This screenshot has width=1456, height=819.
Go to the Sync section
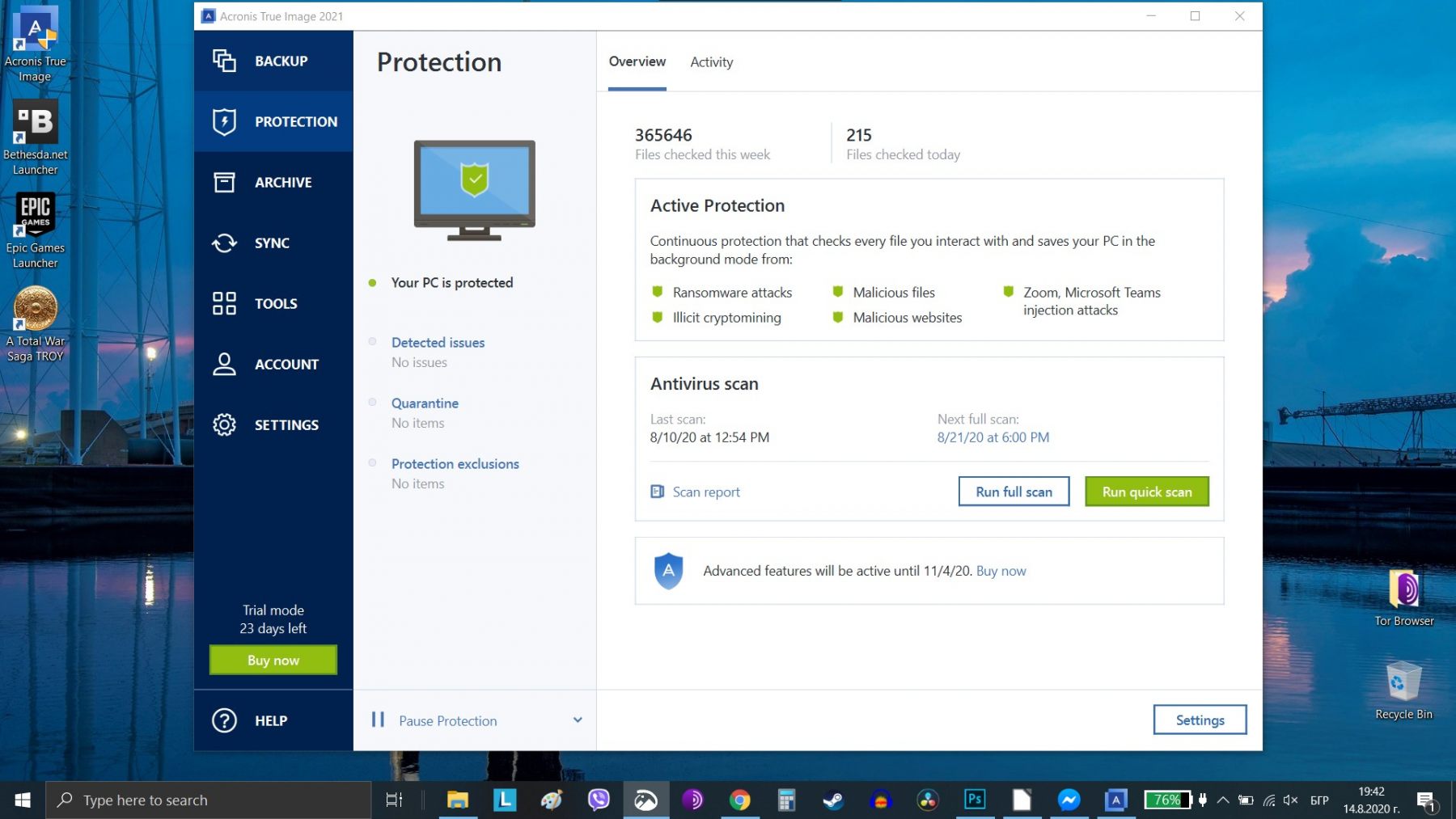click(273, 243)
